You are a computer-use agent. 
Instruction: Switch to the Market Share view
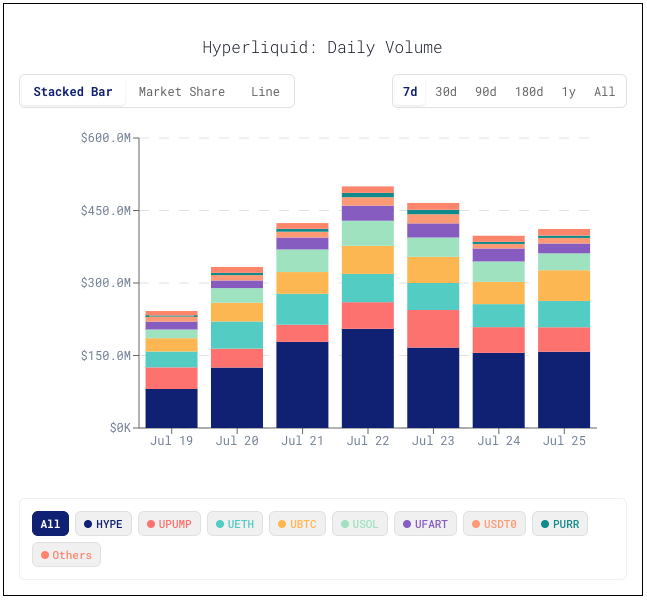pyautogui.click(x=182, y=91)
